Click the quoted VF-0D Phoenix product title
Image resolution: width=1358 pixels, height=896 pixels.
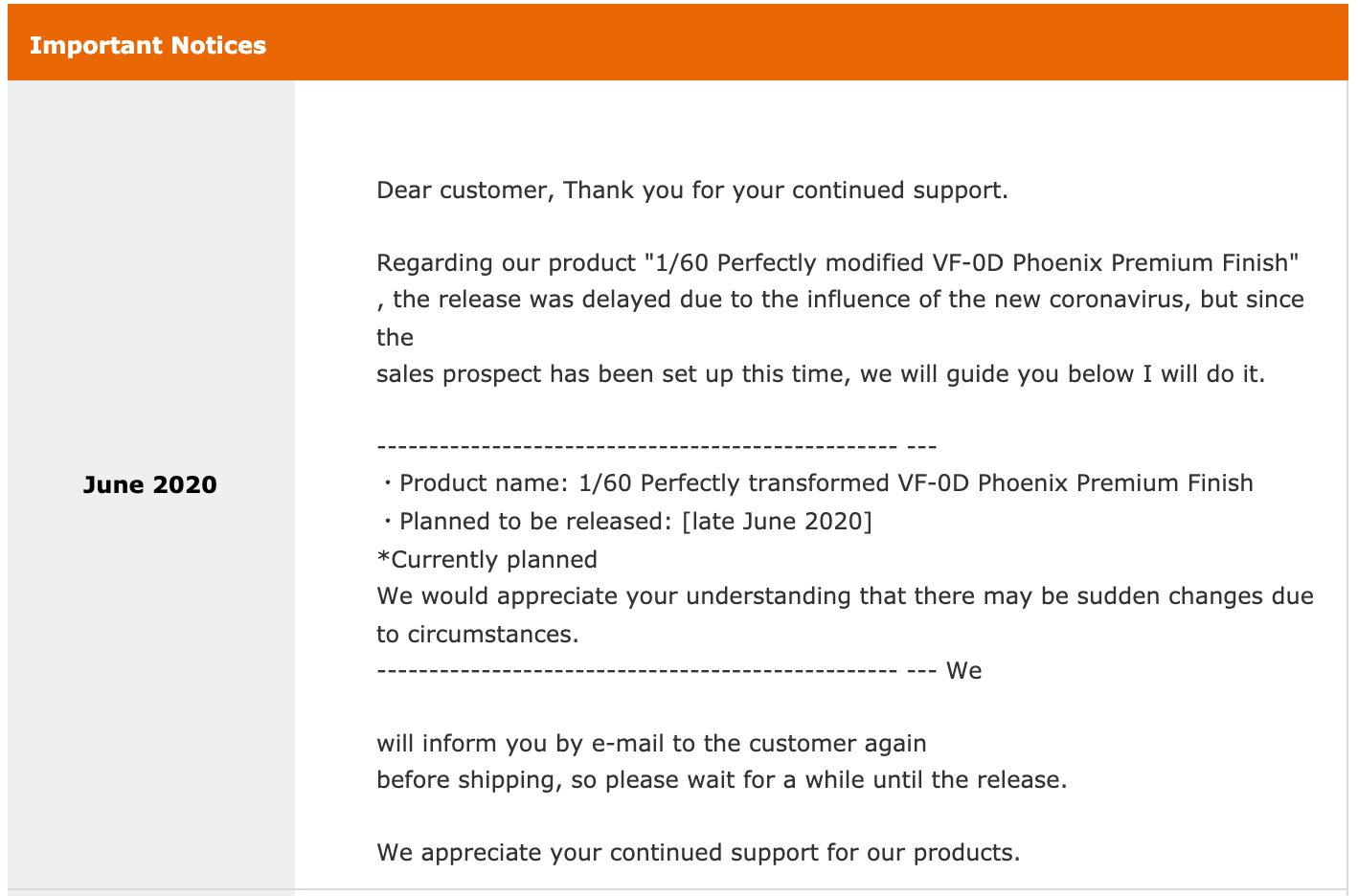coord(971,262)
